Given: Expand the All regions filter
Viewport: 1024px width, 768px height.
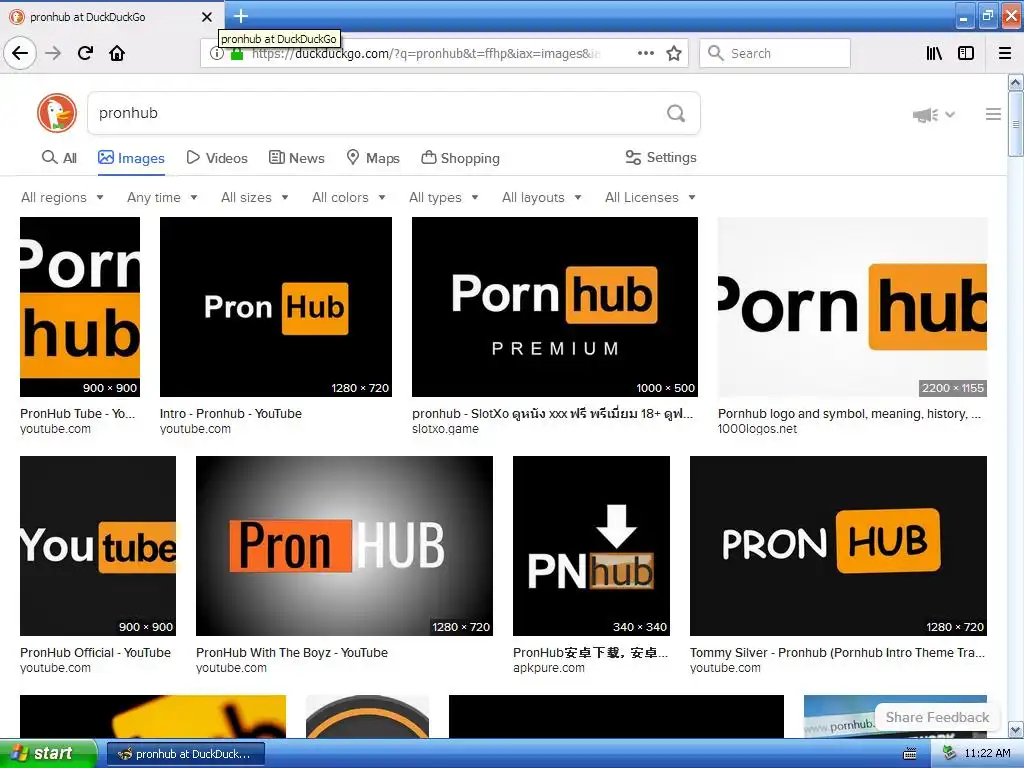Looking at the screenshot, I should [x=62, y=197].
